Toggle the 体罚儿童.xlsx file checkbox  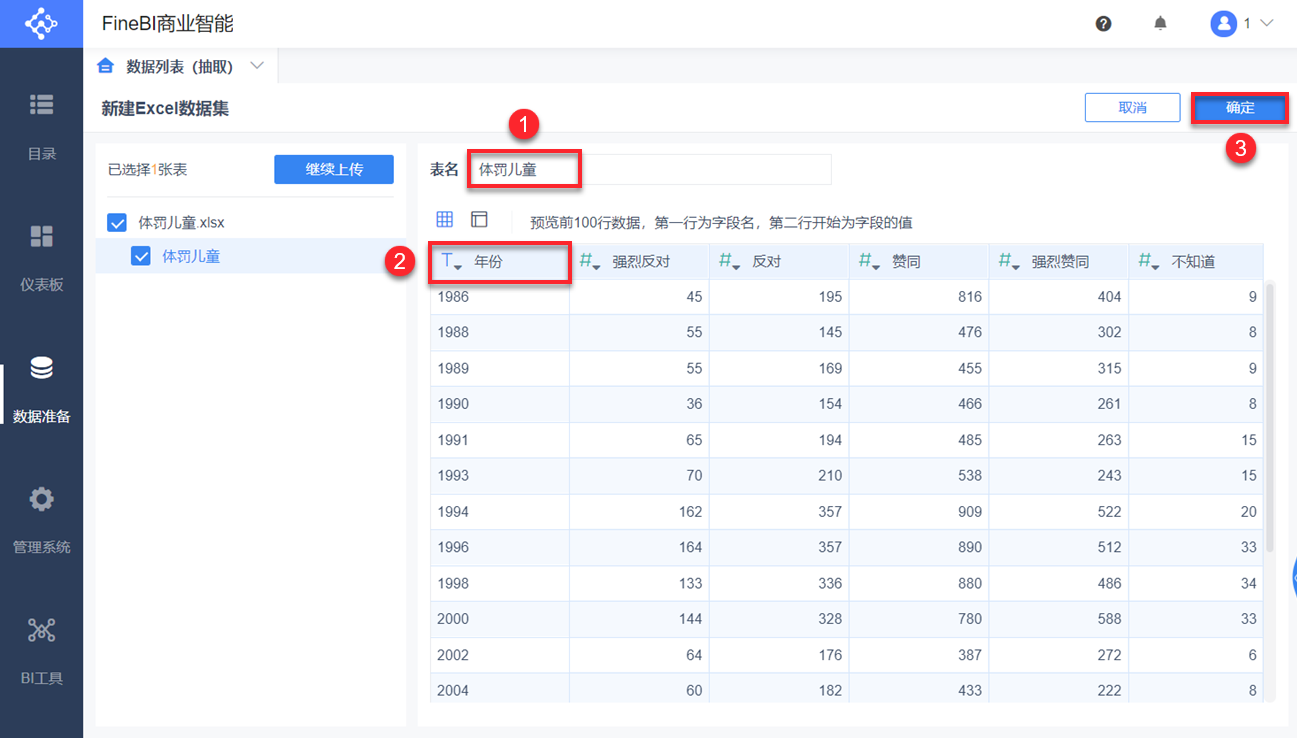117,222
